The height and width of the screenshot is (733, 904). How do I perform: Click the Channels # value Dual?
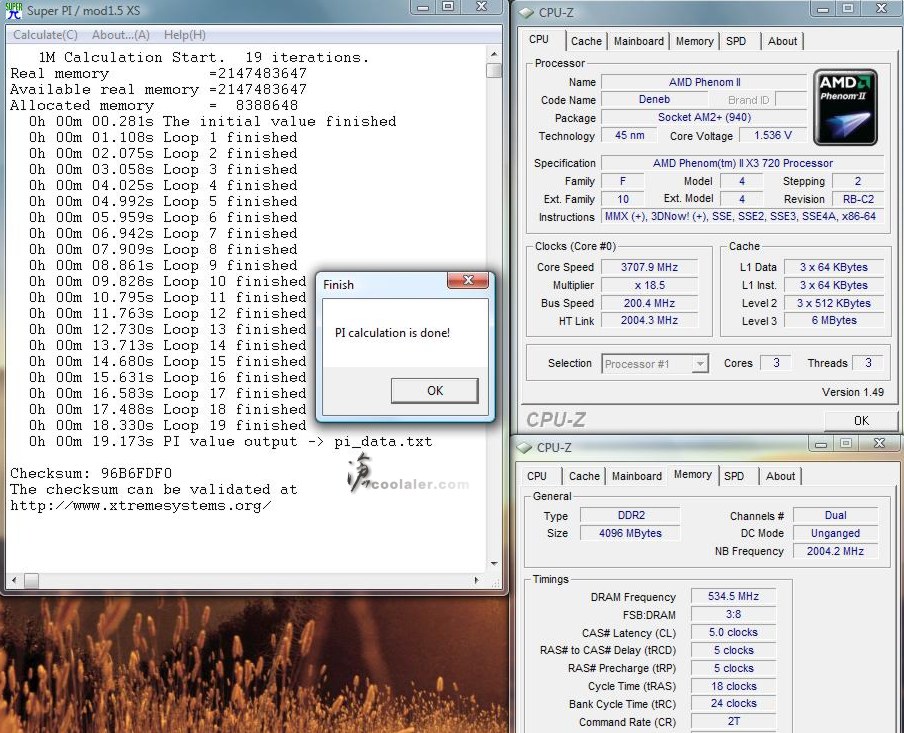(835, 515)
